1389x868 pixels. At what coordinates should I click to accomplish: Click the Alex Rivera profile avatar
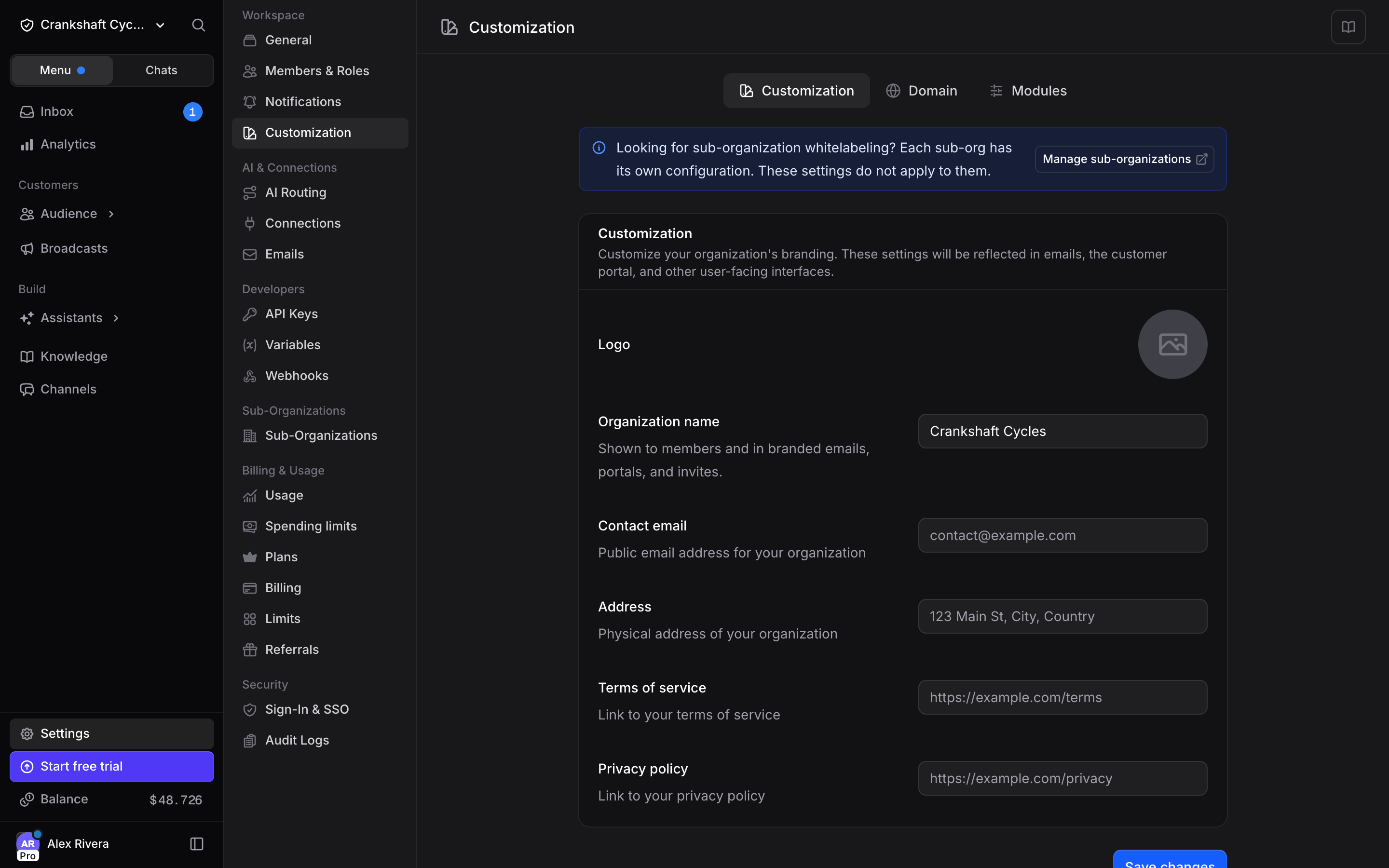[28, 845]
